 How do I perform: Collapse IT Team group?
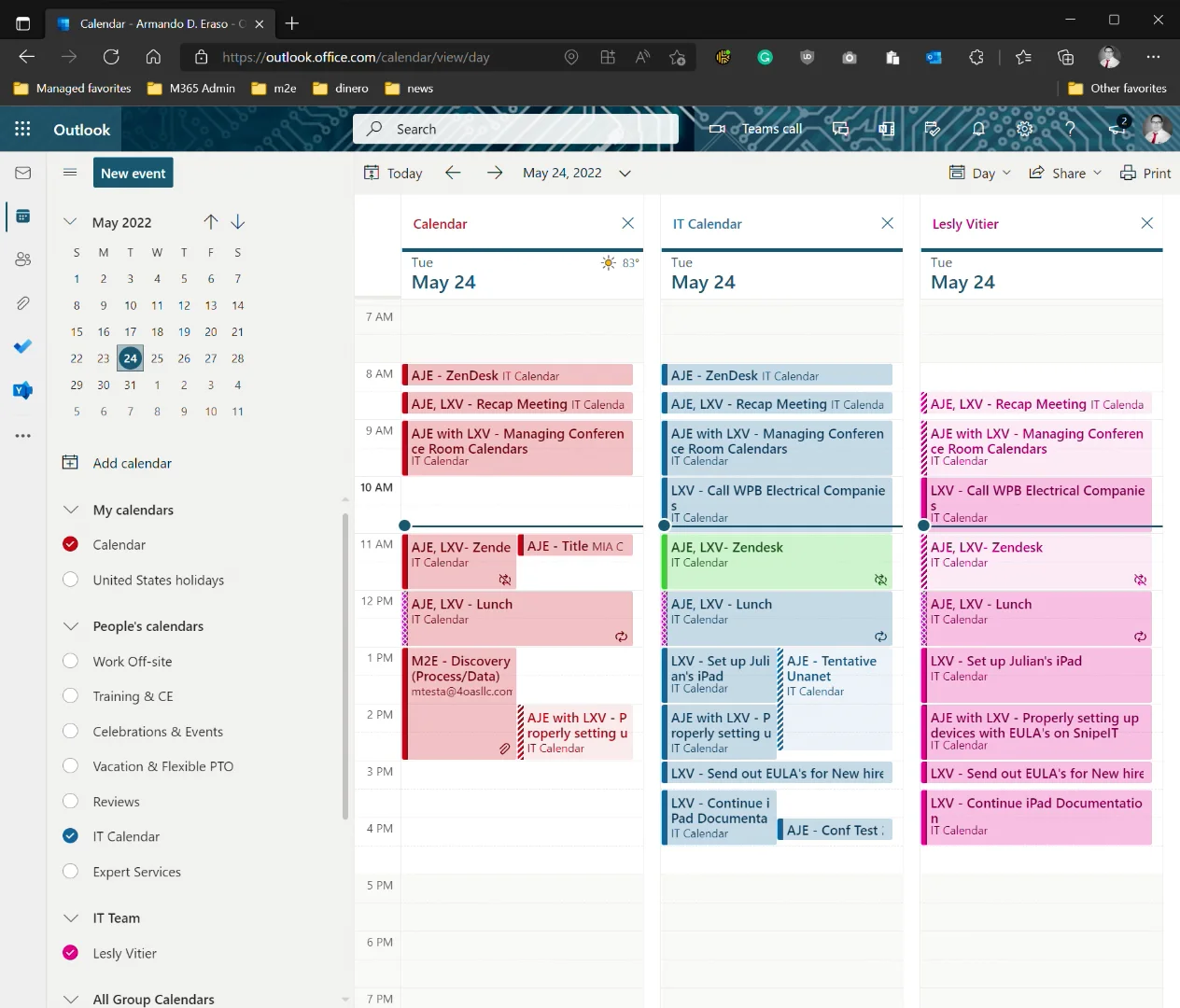pos(70,918)
